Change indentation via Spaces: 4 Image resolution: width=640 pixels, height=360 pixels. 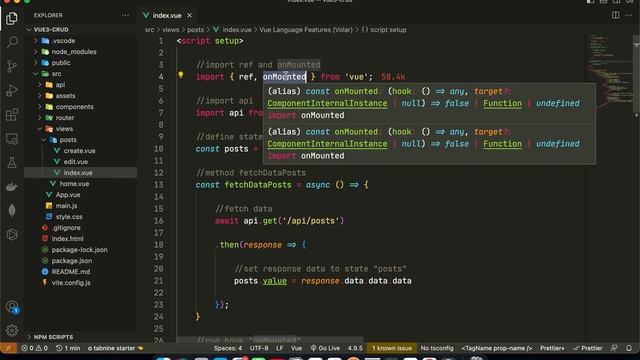(228, 348)
